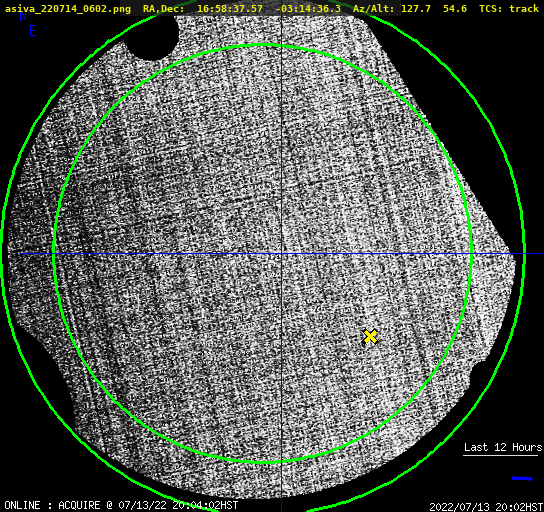Click the 2022/07/13 20:02HST image timestamp
Viewport: 544px width, 512px height.
[486, 507]
